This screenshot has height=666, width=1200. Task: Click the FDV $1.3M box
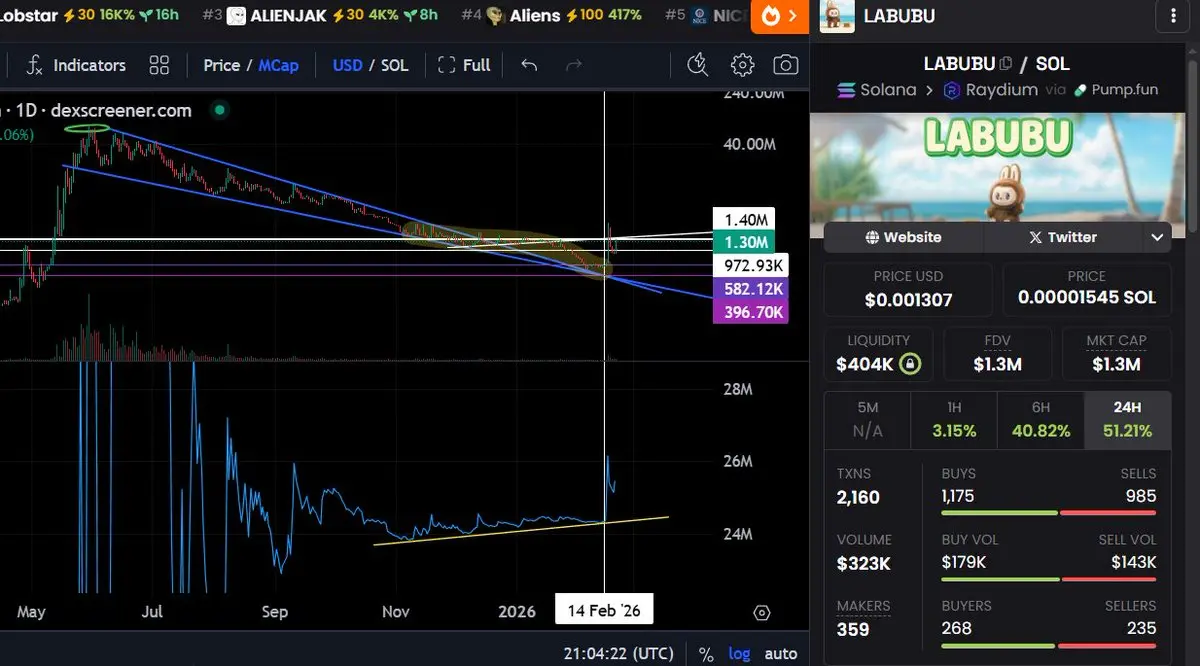997,354
